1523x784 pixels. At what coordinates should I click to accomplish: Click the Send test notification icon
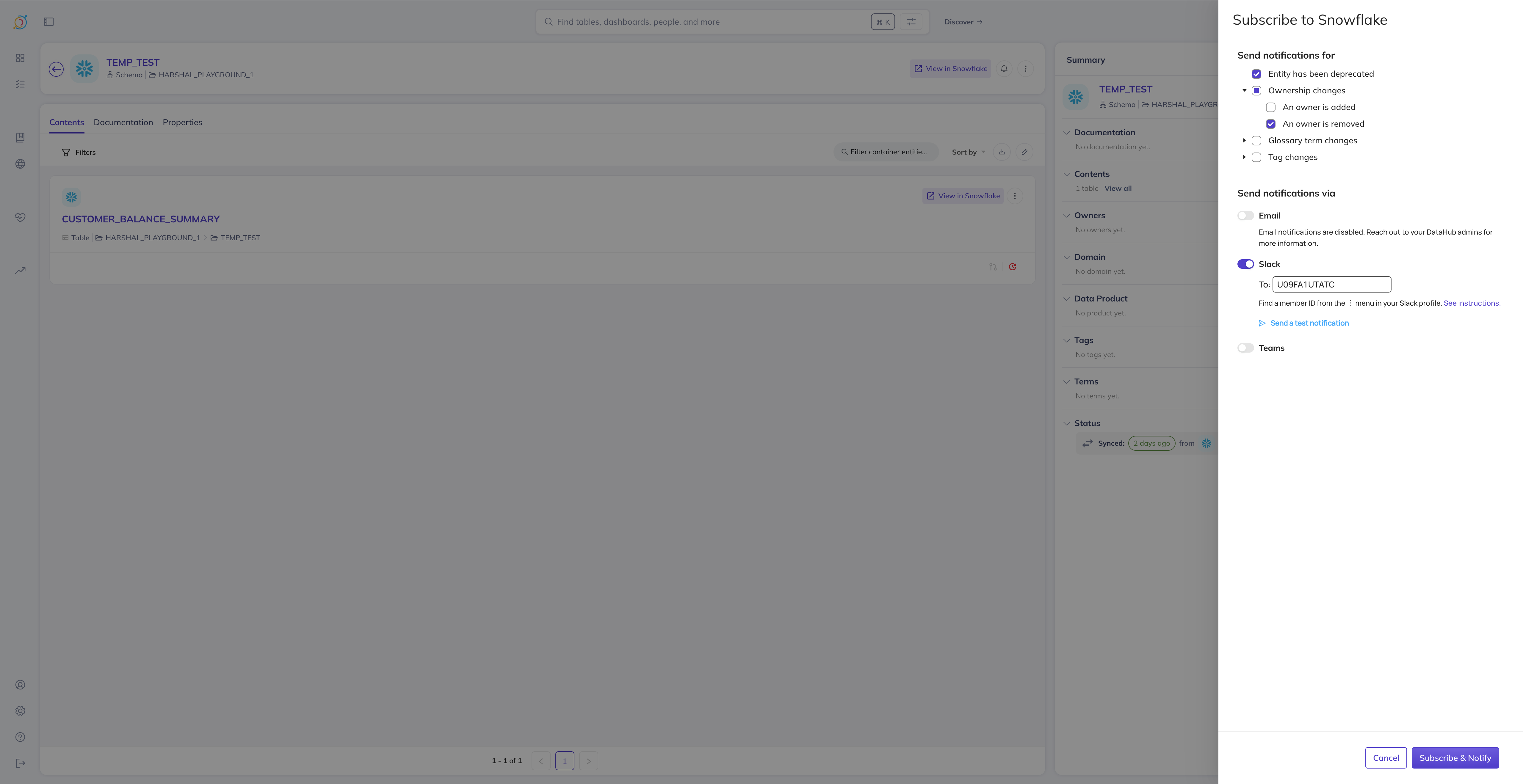click(x=1262, y=323)
